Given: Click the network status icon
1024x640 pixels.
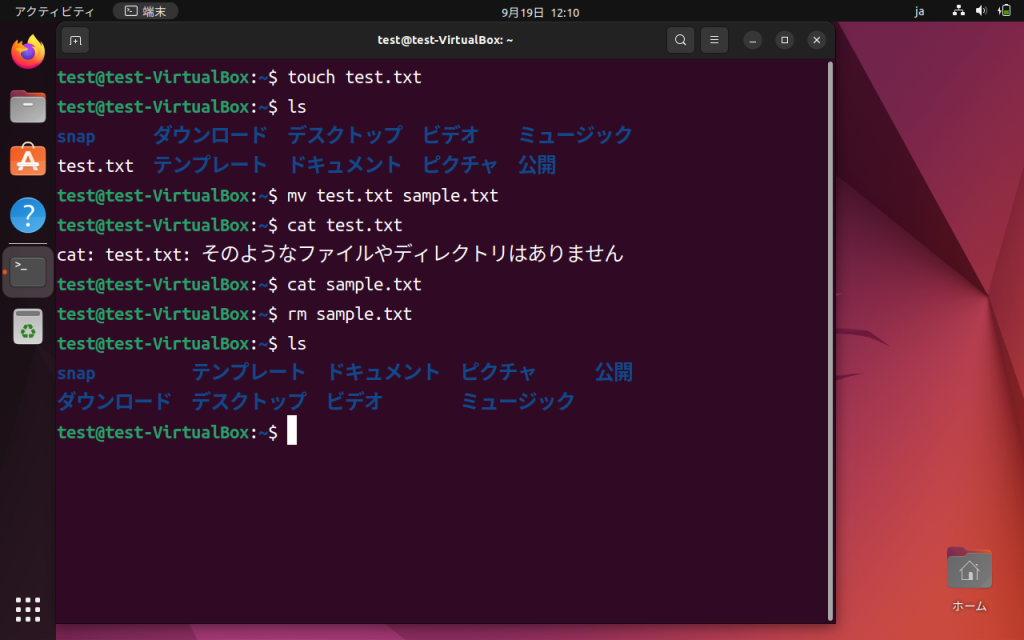Looking at the screenshot, I should click(x=959, y=10).
